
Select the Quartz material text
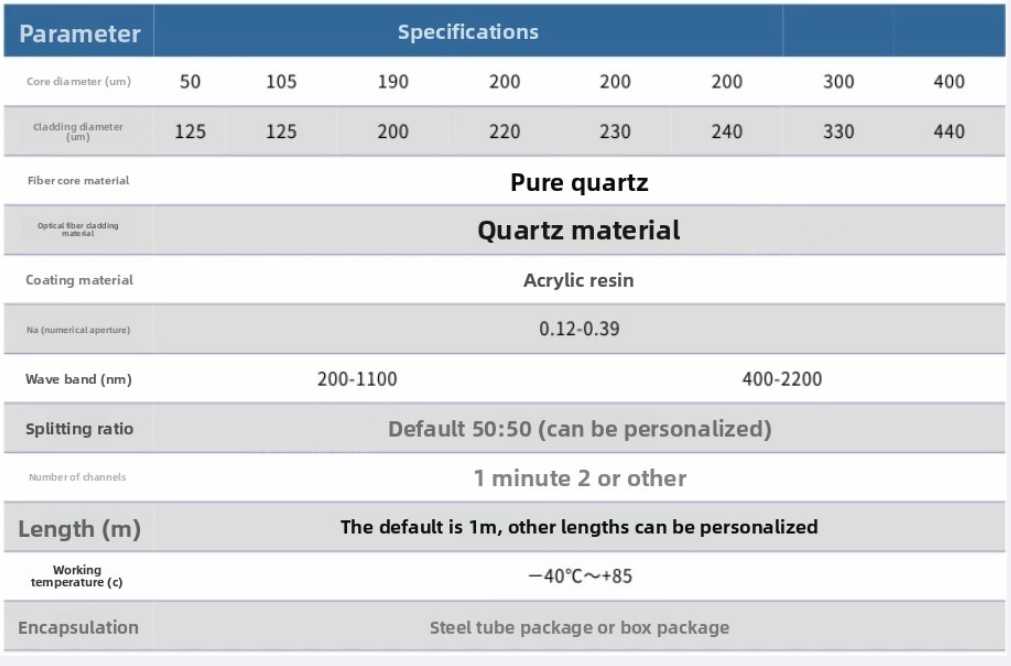point(578,230)
